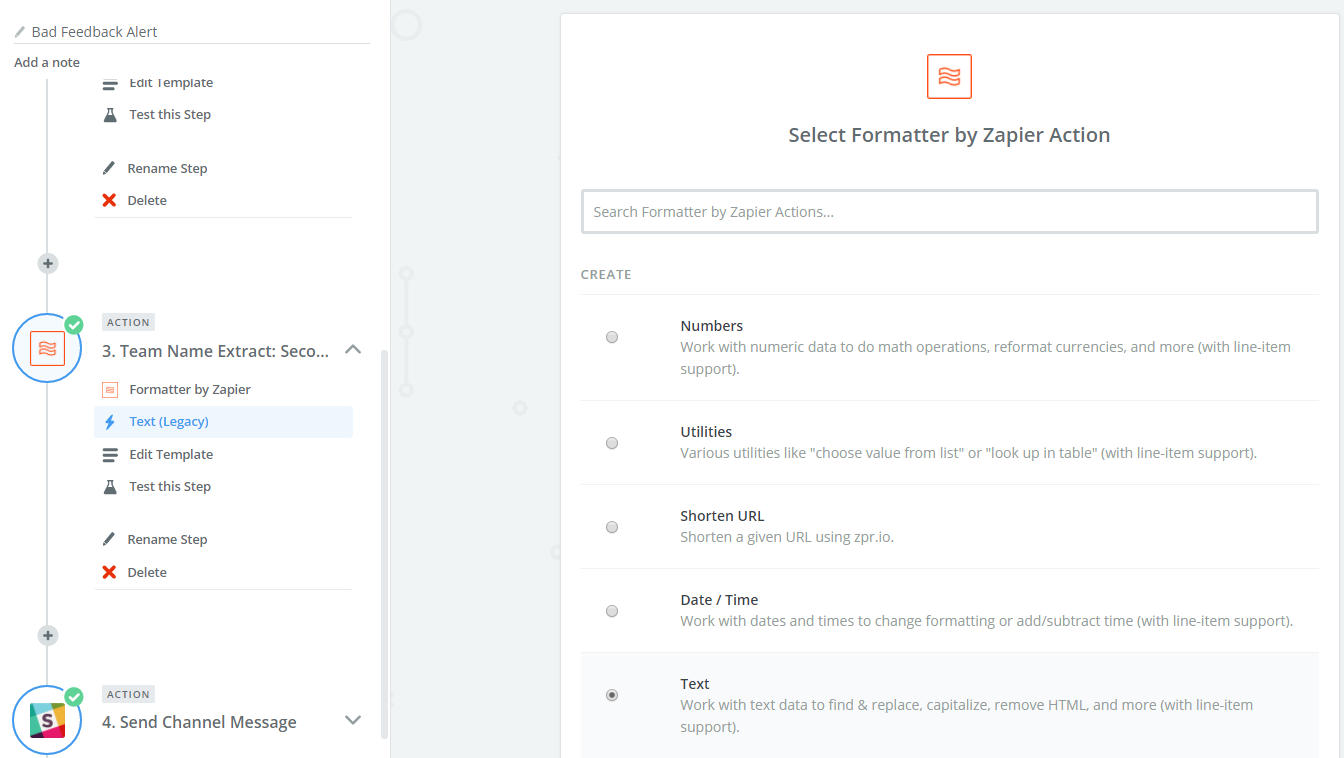Collapse step 3 Team Name Extract
Viewport: 1344px width, 758px height.
click(353, 350)
